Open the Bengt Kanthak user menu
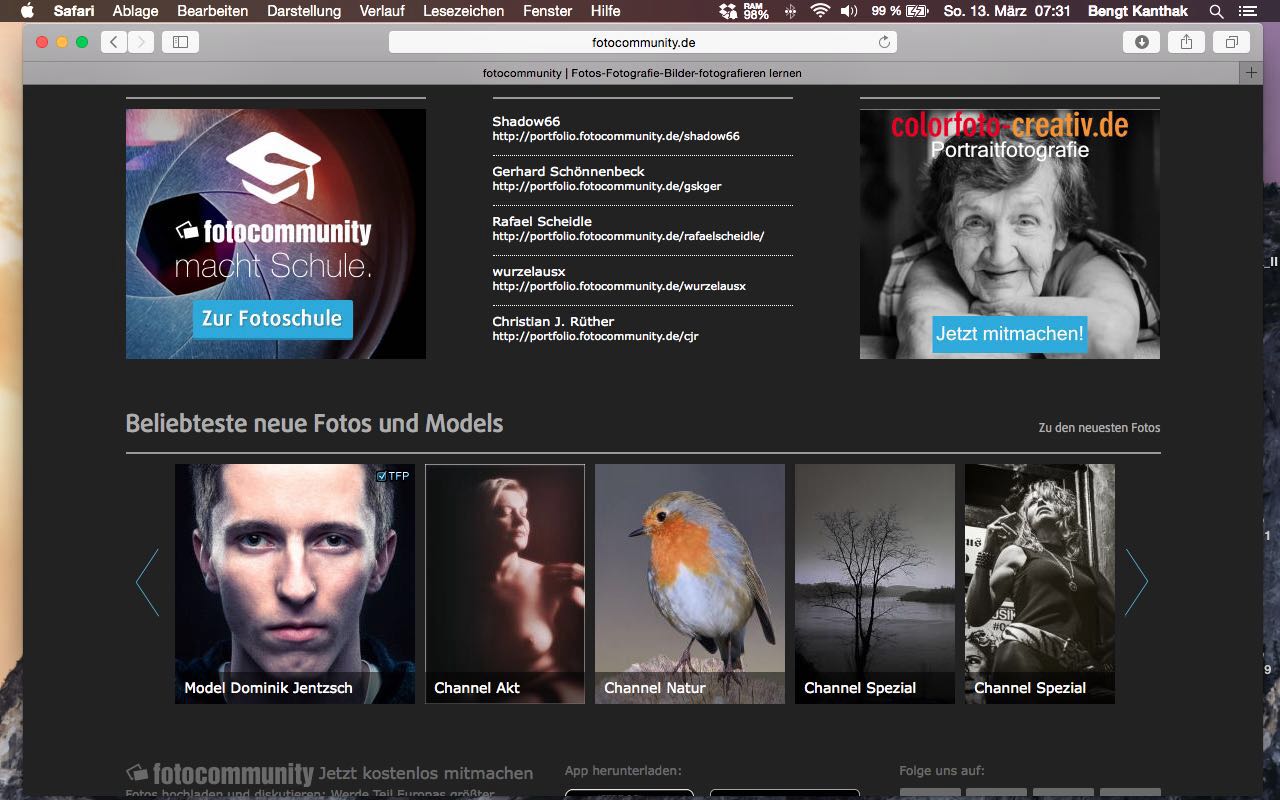 tap(1140, 11)
